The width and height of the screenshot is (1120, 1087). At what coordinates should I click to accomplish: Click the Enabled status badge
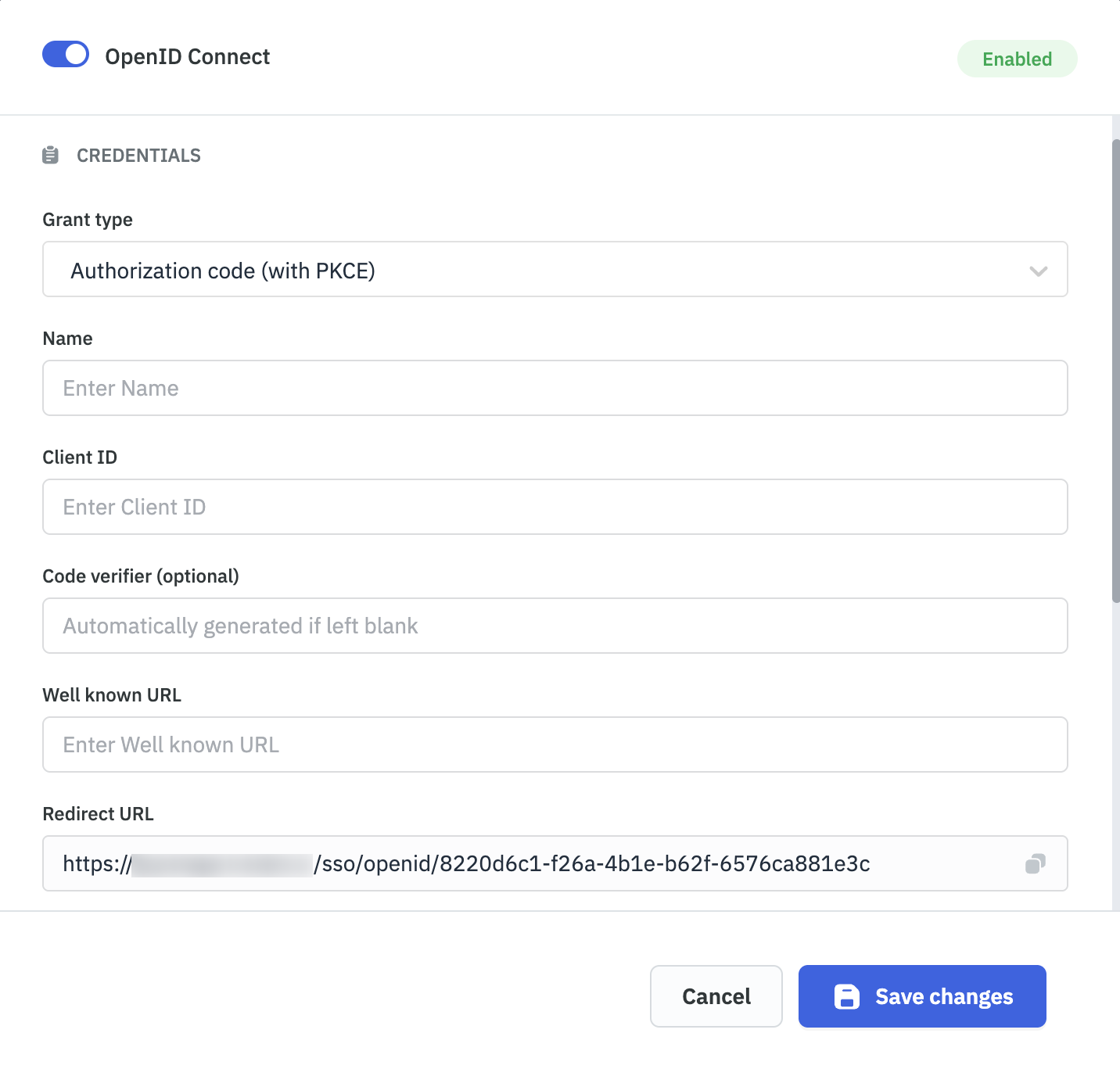coord(1017,58)
